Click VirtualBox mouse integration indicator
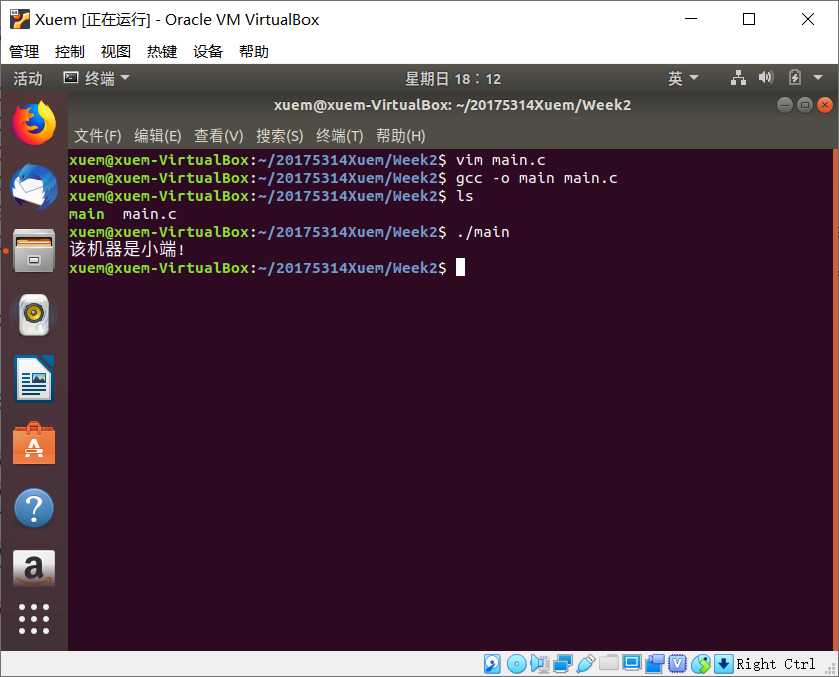Image resolution: width=839 pixels, height=677 pixels. (x=700, y=664)
